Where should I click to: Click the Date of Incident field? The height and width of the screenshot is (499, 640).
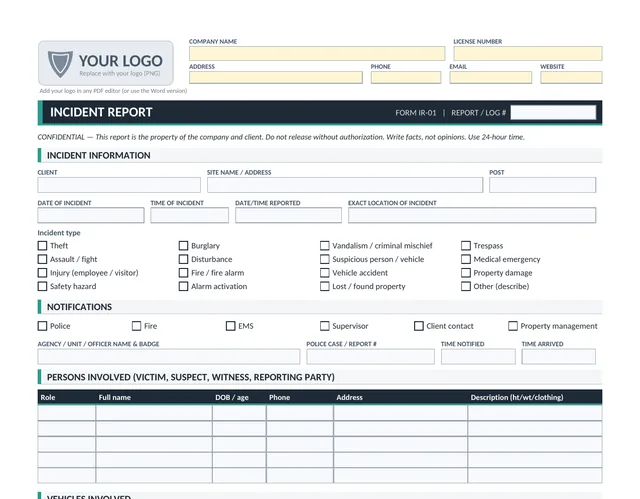tap(91, 215)
